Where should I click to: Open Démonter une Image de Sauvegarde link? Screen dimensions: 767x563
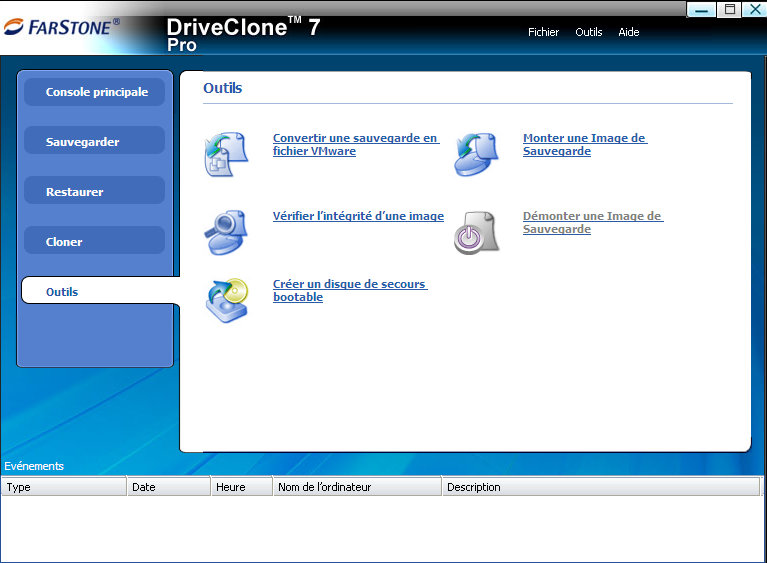pyautogui.click(x=593, y=223)
